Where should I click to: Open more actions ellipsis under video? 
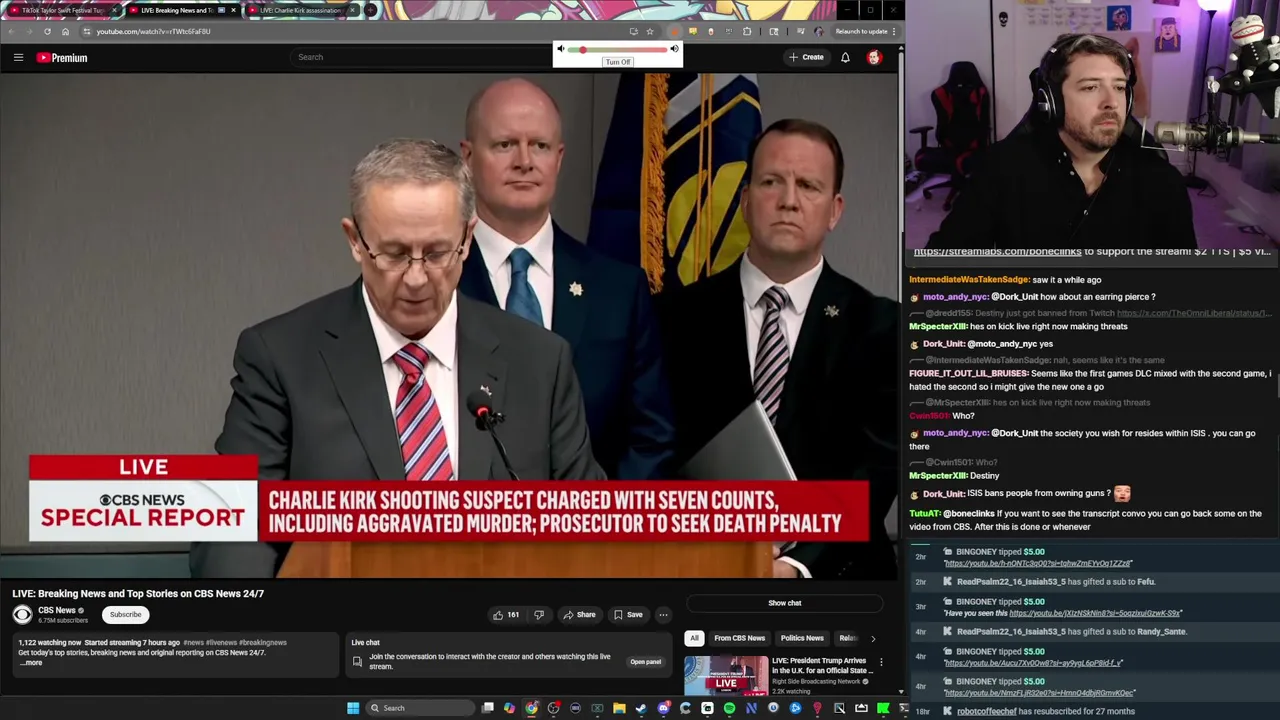(663, 615)
